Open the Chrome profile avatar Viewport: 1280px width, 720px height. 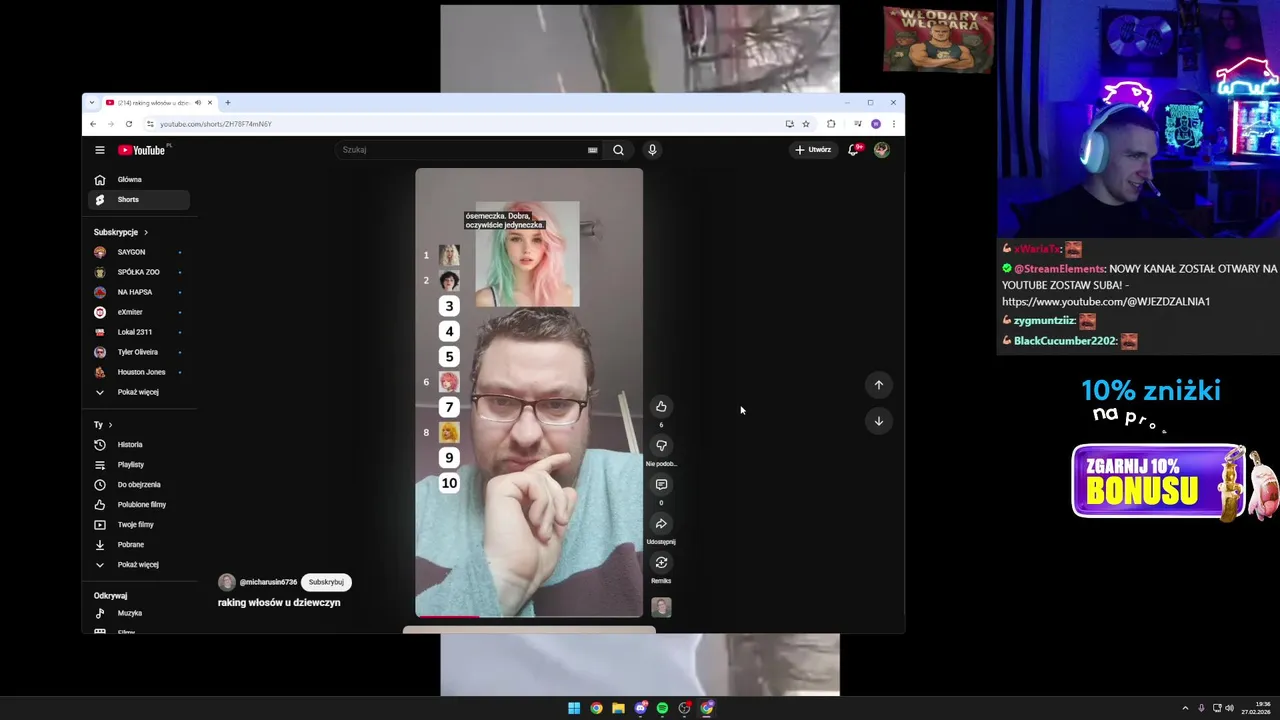[876, 124]
